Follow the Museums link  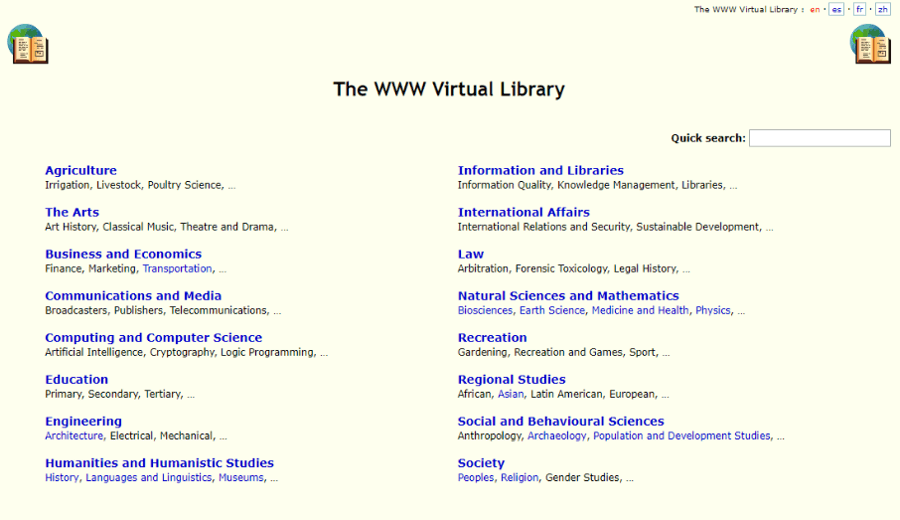click(241, 478)
